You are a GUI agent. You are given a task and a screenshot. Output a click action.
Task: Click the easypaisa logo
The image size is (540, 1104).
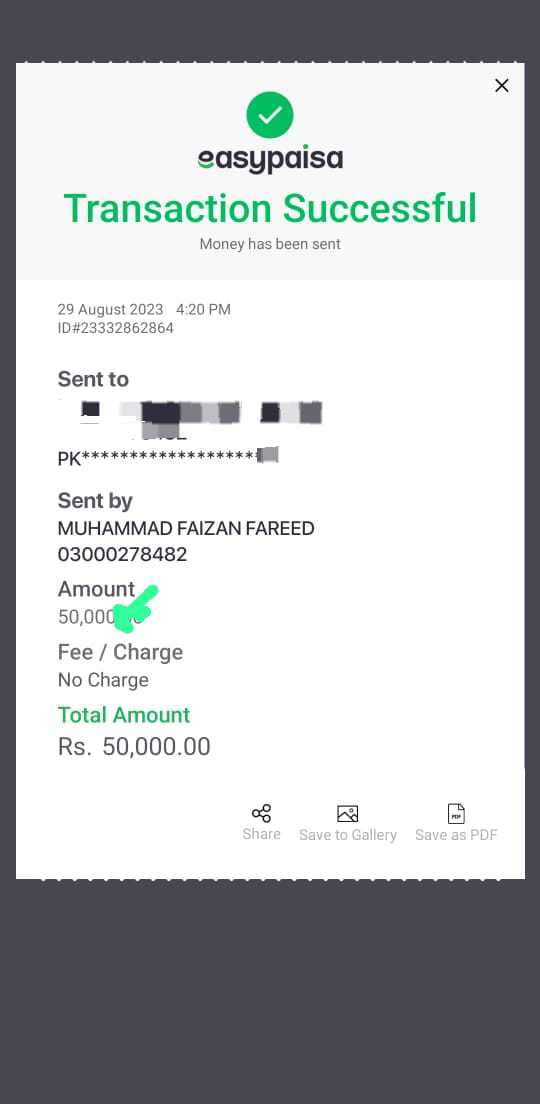[x=270, y=160]
